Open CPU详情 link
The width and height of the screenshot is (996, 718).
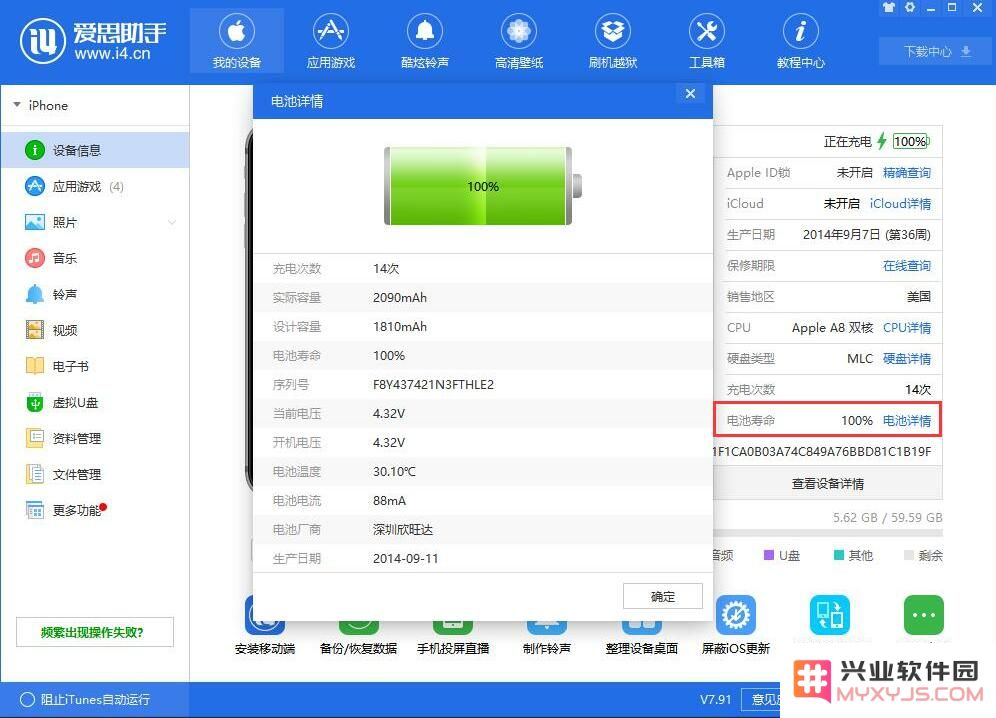906,328
